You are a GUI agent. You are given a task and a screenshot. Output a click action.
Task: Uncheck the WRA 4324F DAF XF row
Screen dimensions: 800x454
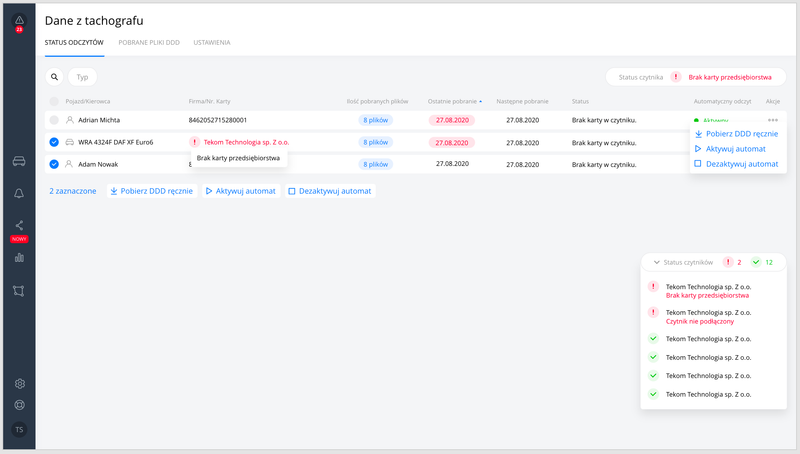[x=54, y=142]
